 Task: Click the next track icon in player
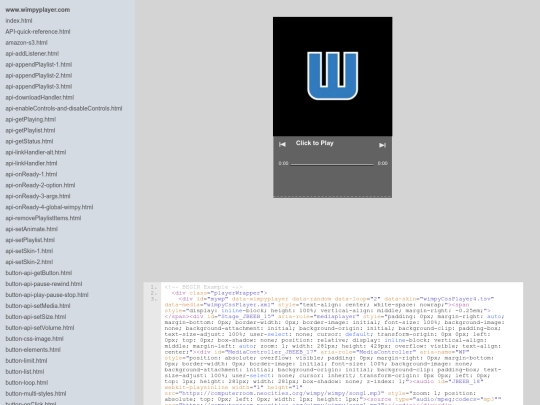382,145
